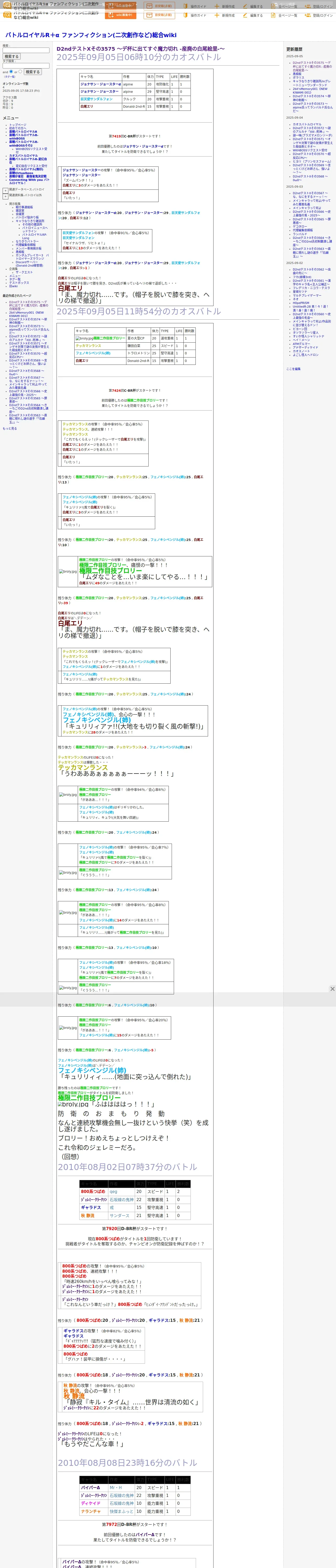Image resolution: width=336 pixels, height=1568 pixels.
Task: Open ここを編集 in update history panel
Action: pyautogui.click(x=293, y=369)
